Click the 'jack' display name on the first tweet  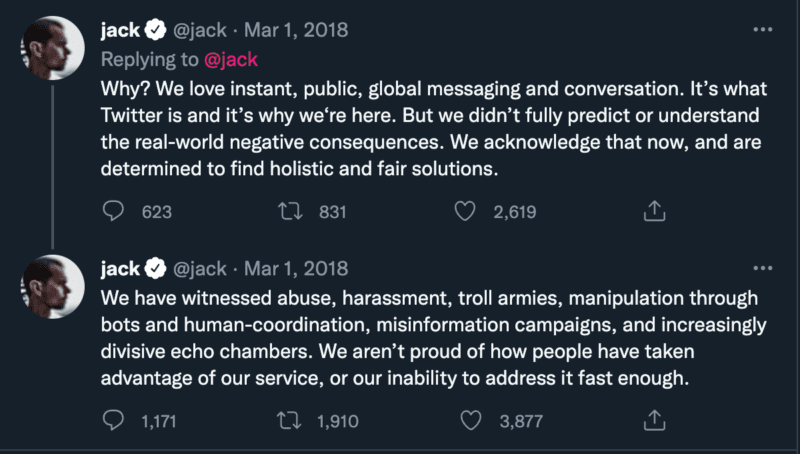click(x=120, y=30)
